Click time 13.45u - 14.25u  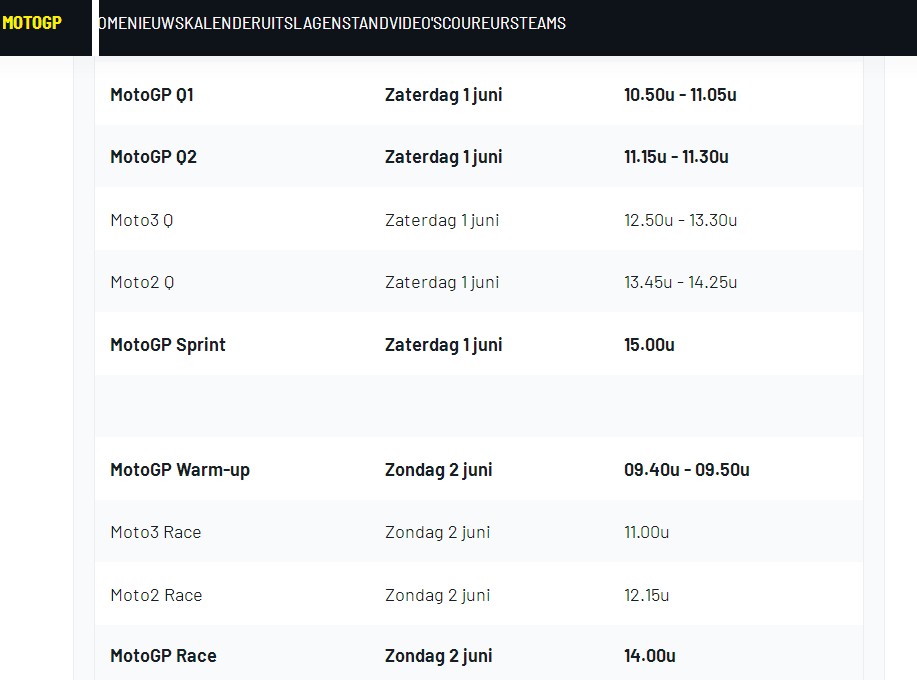point(680,282)
